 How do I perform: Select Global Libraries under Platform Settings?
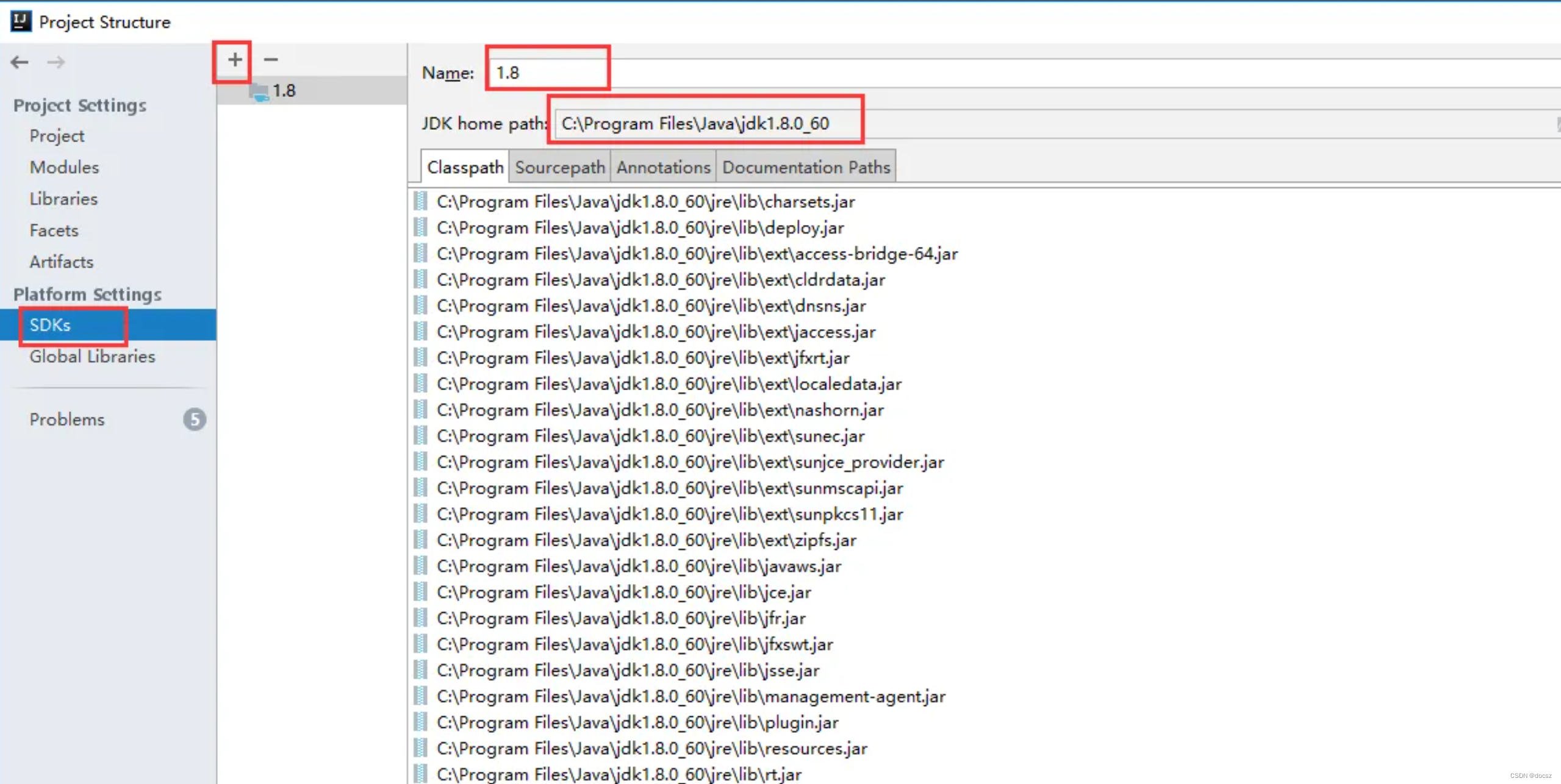(x=92, y=356)
